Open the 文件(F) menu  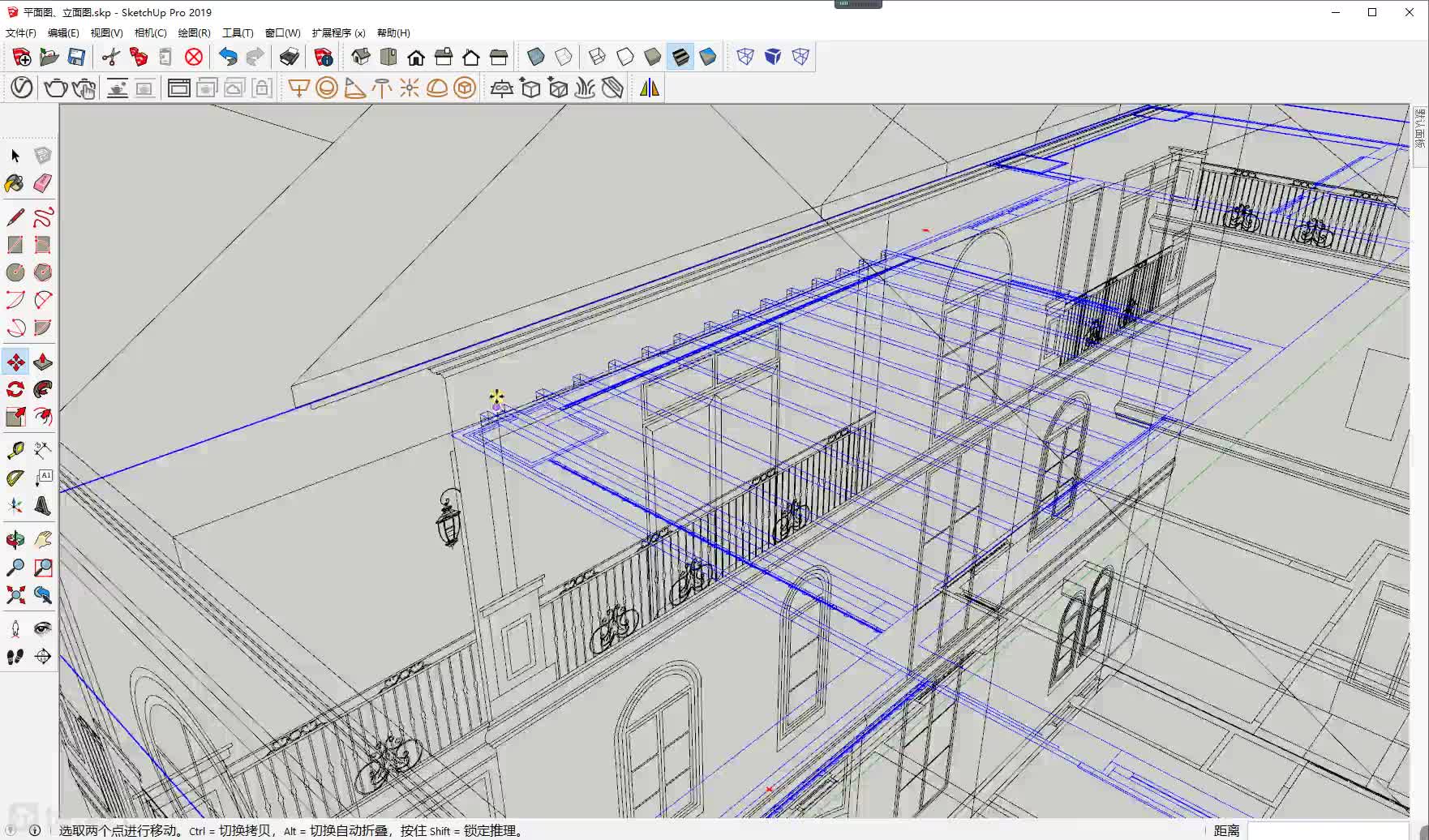coord(21,33)
